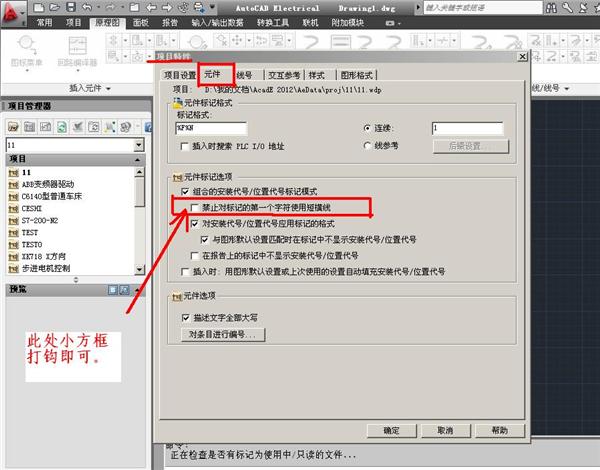Screen dimensions: 600x470
Task: Click the wrench icon beside the binoculars
Action: point(567,8)
